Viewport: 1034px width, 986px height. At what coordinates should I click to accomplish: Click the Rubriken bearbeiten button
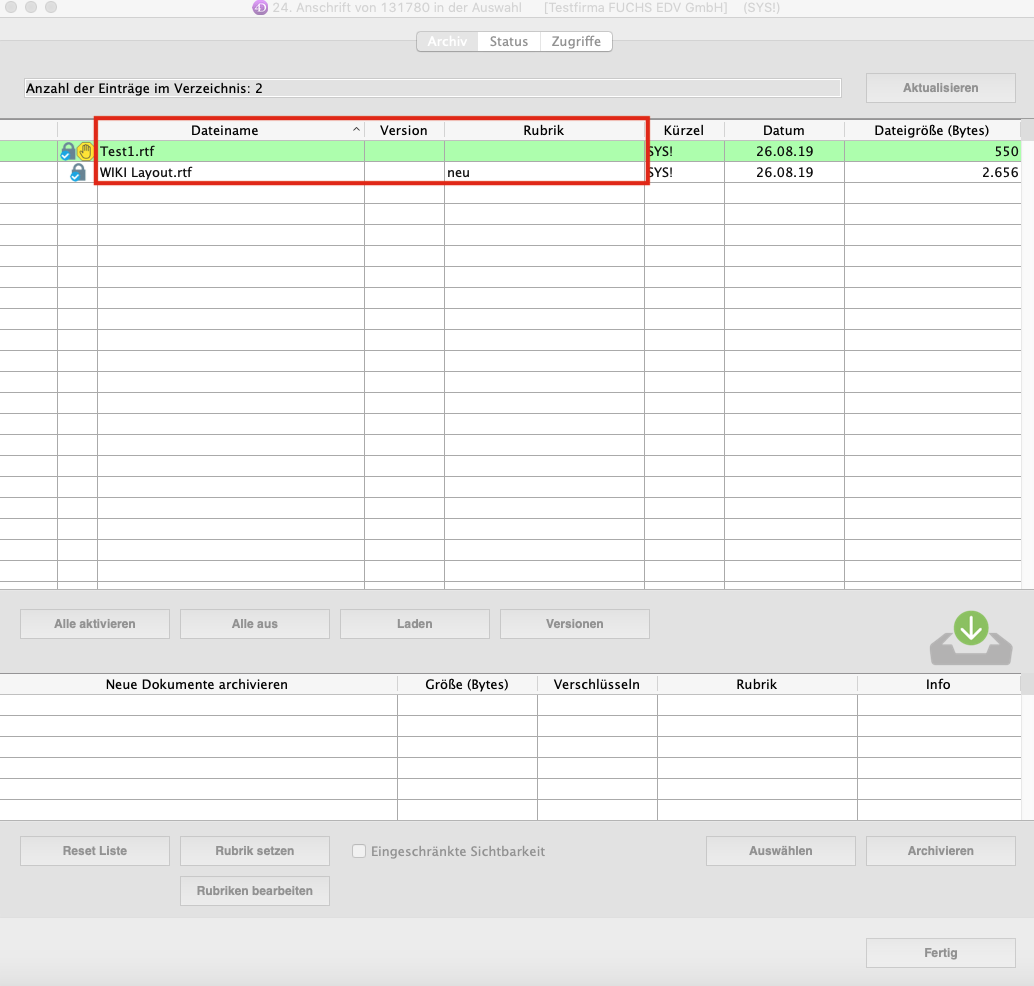tap(255, 891)
